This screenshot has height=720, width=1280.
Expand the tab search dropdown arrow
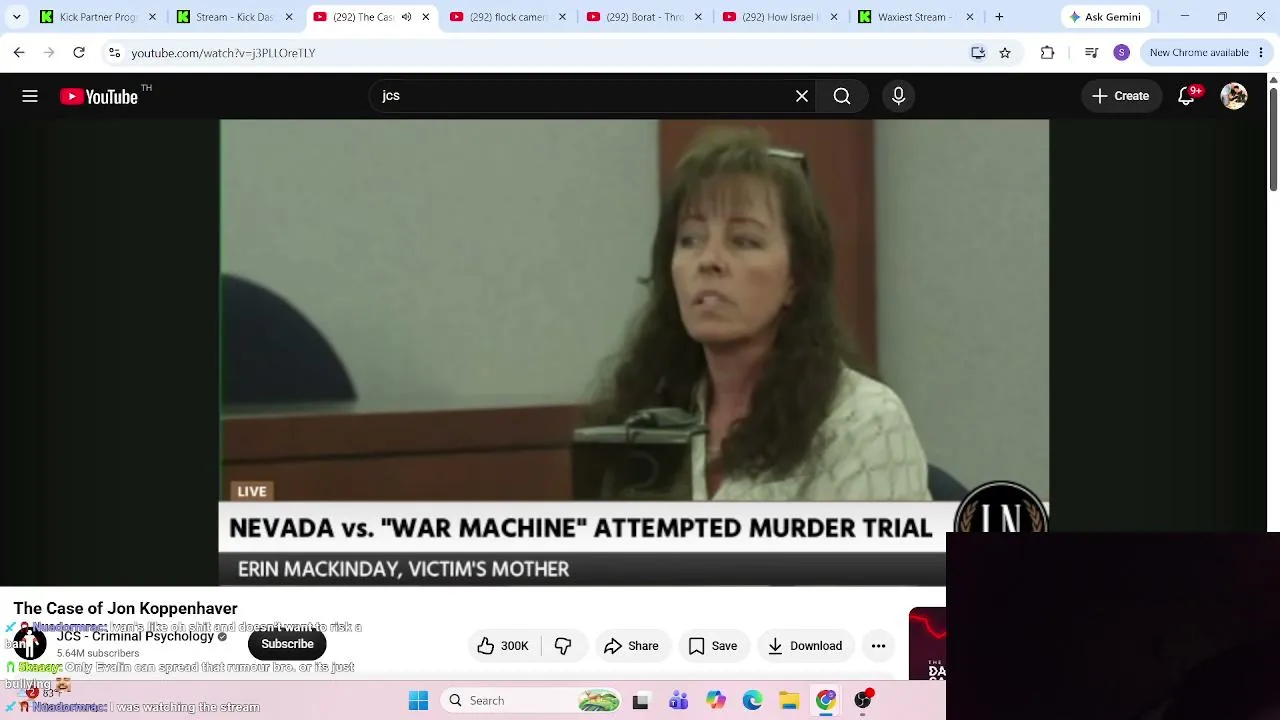(16, 17)
